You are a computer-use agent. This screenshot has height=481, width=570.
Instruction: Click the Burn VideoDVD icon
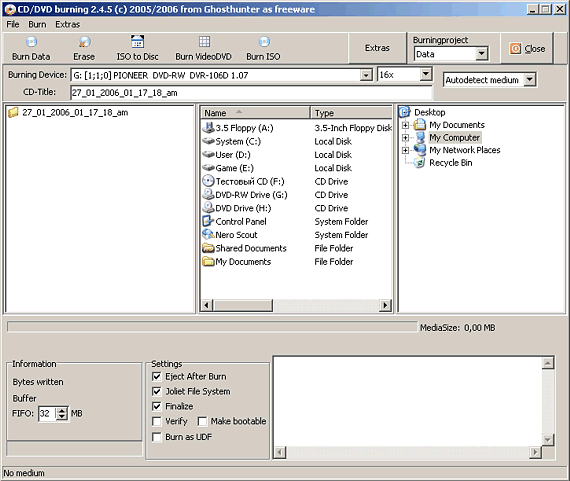click(x=204, y=41)
